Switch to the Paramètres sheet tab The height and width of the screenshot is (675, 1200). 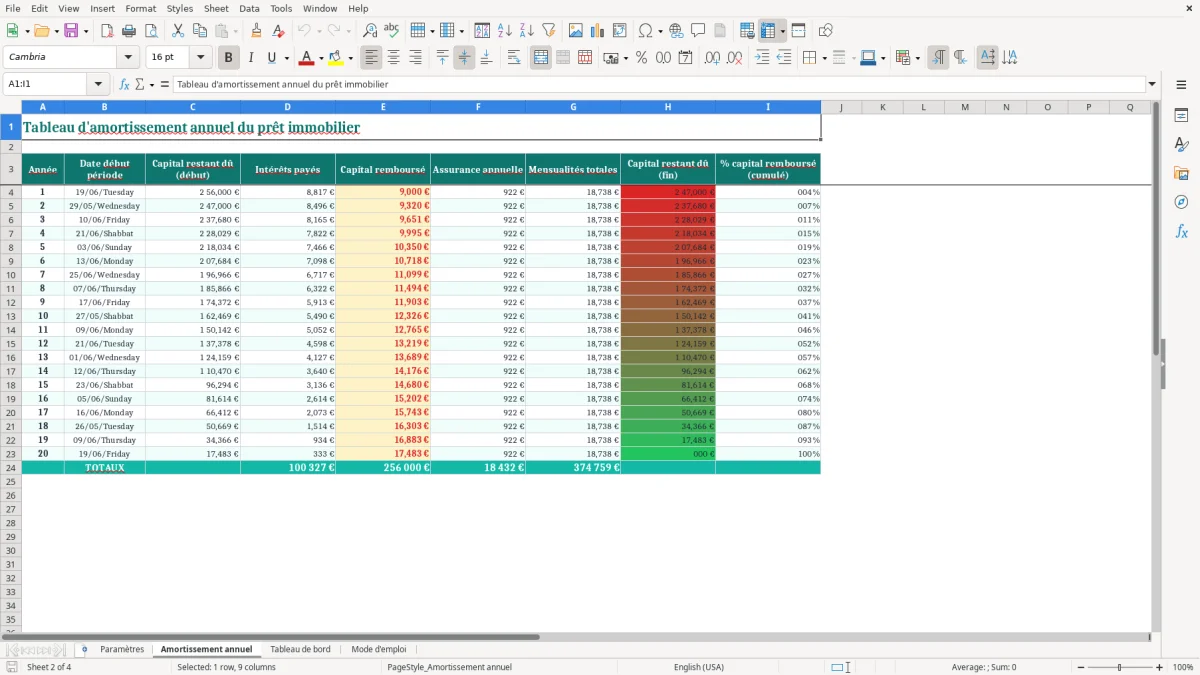coord(122,649)
